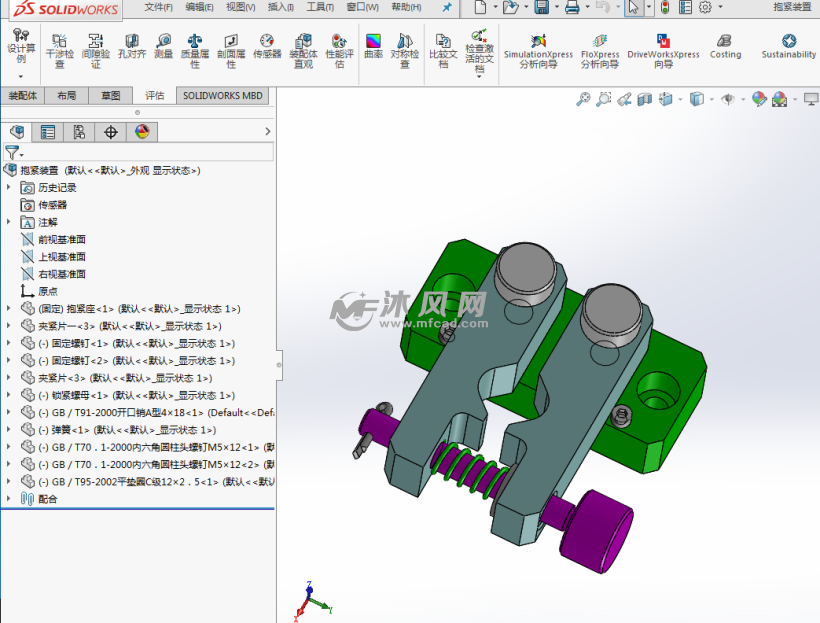Screen dimensions: 820x623
Task: Open the DisplayManager color-ball tab
Action: click(x=141, y=132)
